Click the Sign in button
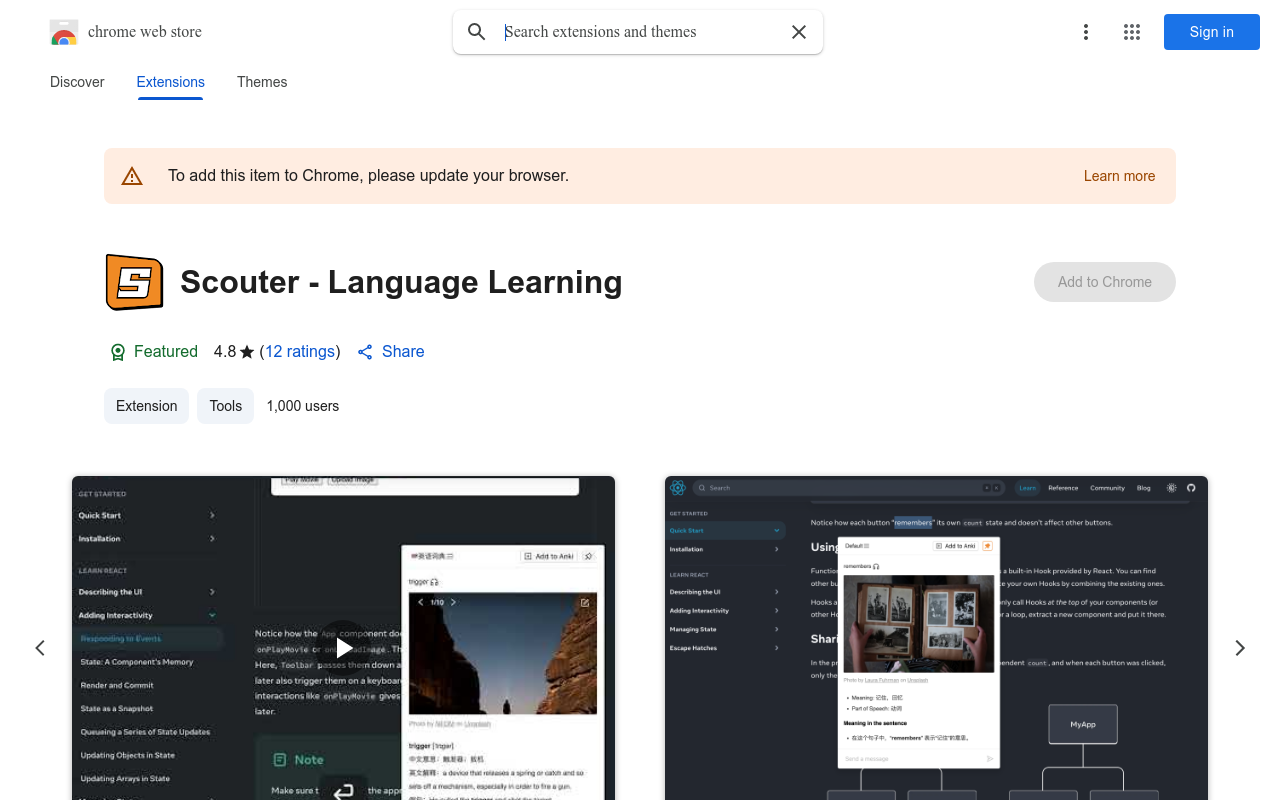1280x800 pixels. (x=1212, y=32)
